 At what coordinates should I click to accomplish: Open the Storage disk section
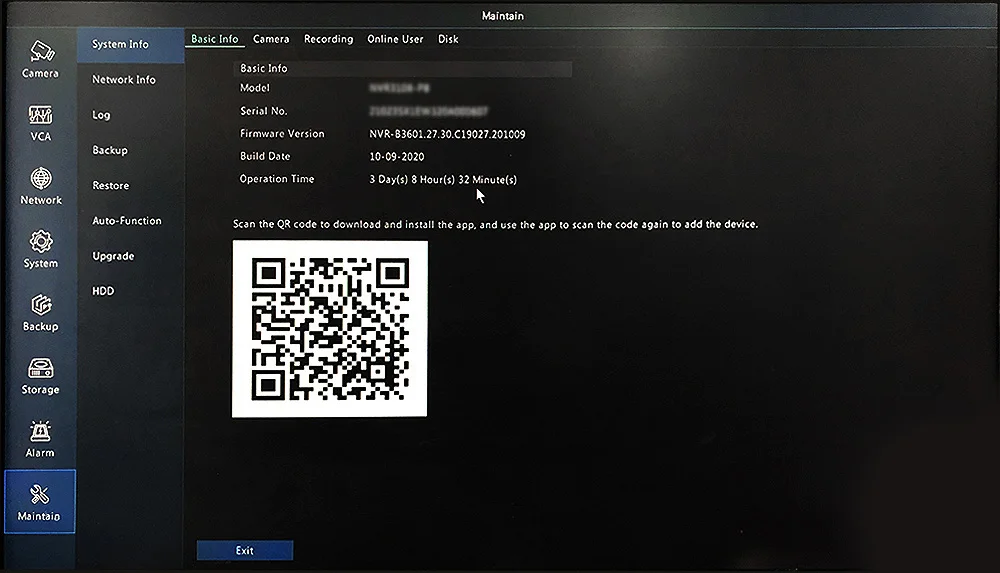[x=40, y=376]
